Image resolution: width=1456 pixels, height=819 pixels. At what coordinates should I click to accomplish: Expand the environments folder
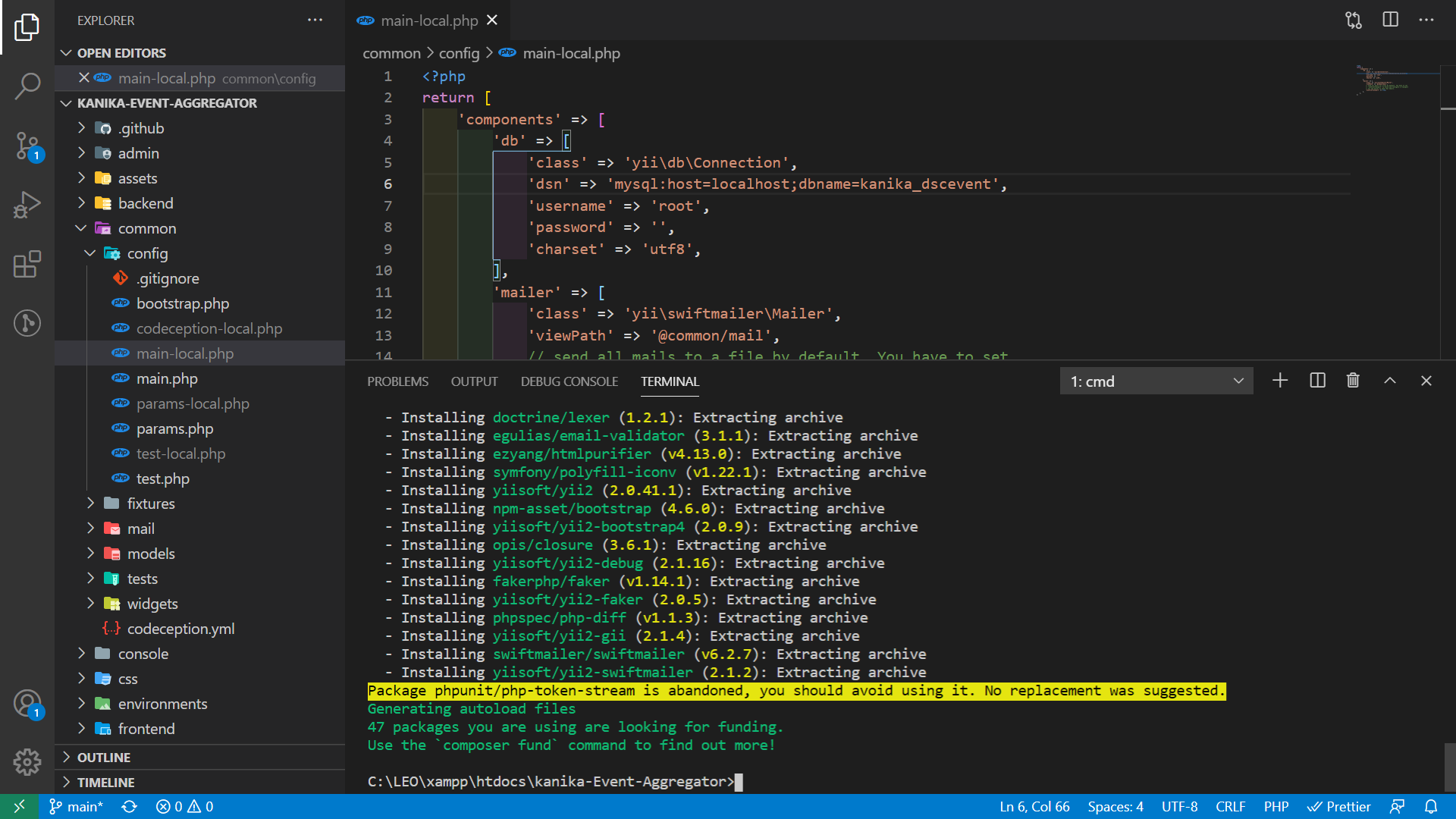(200, 704)
